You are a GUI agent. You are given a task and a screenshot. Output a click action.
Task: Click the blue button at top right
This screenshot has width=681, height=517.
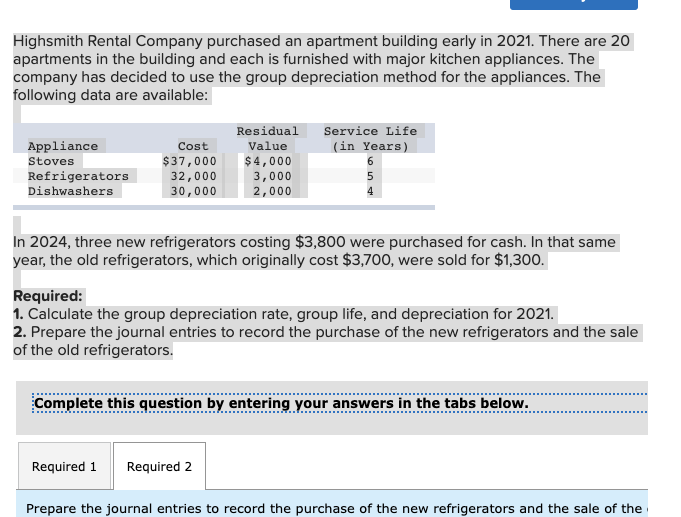point(574,4)
